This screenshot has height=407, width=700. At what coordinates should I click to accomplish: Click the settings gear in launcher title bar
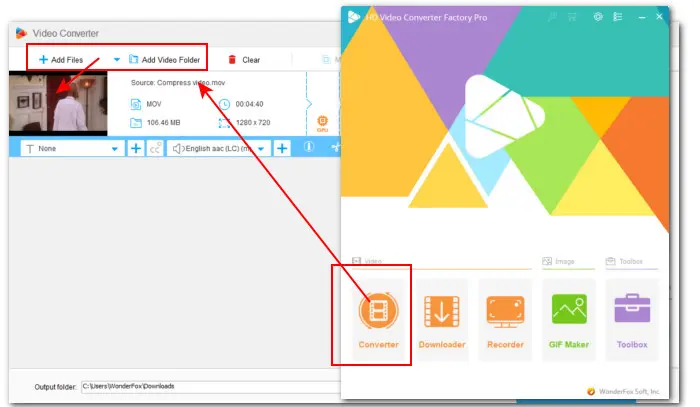598,18
